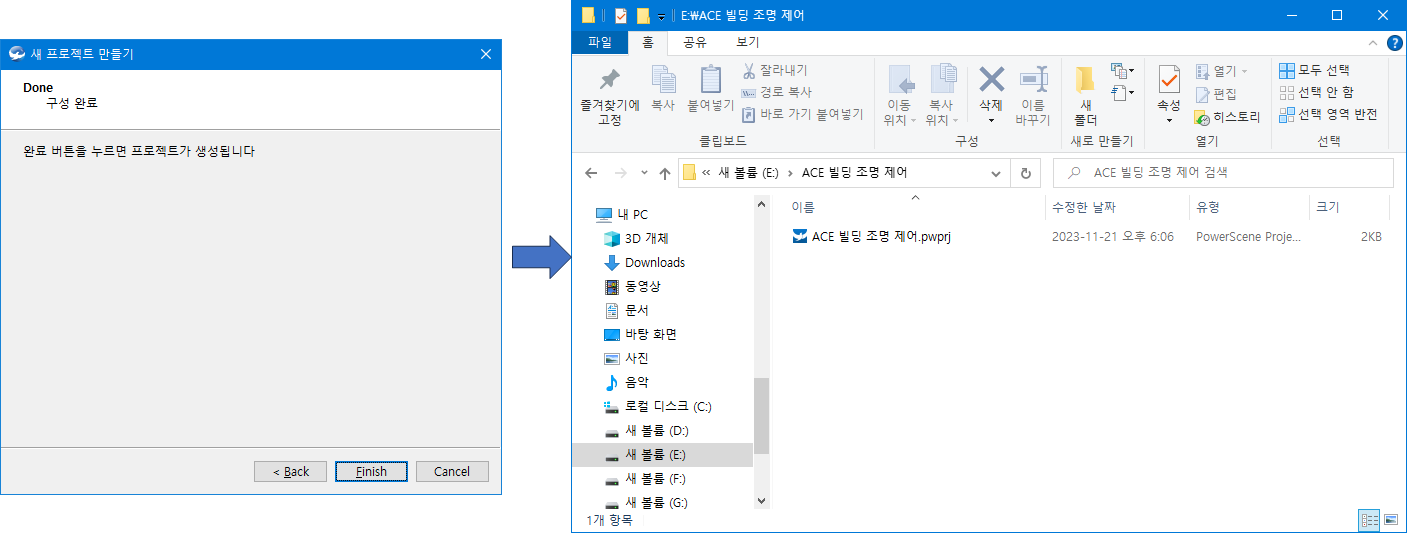Click the Back button in wizard
The width and height of the screenshot is (1407, 533).
(x=290, y=471)
